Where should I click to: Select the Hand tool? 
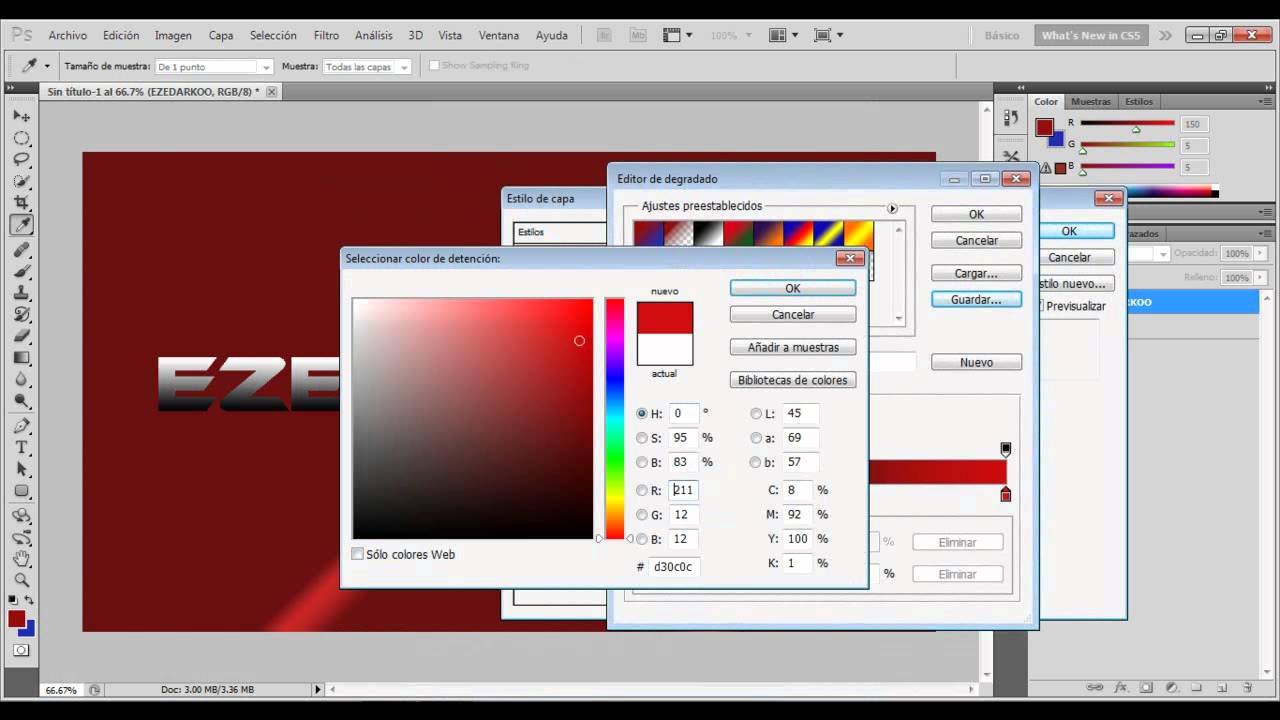click(21, 559)
